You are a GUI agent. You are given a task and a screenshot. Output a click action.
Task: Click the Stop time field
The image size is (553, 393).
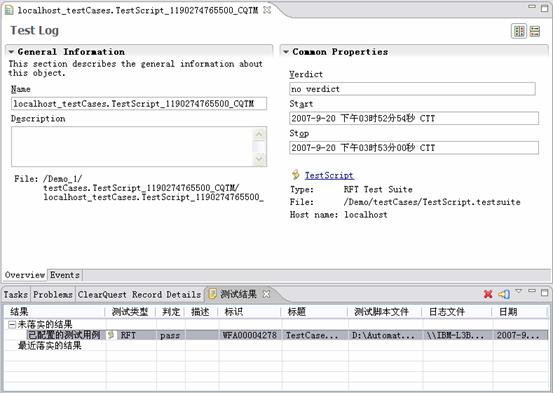(414, 147)
